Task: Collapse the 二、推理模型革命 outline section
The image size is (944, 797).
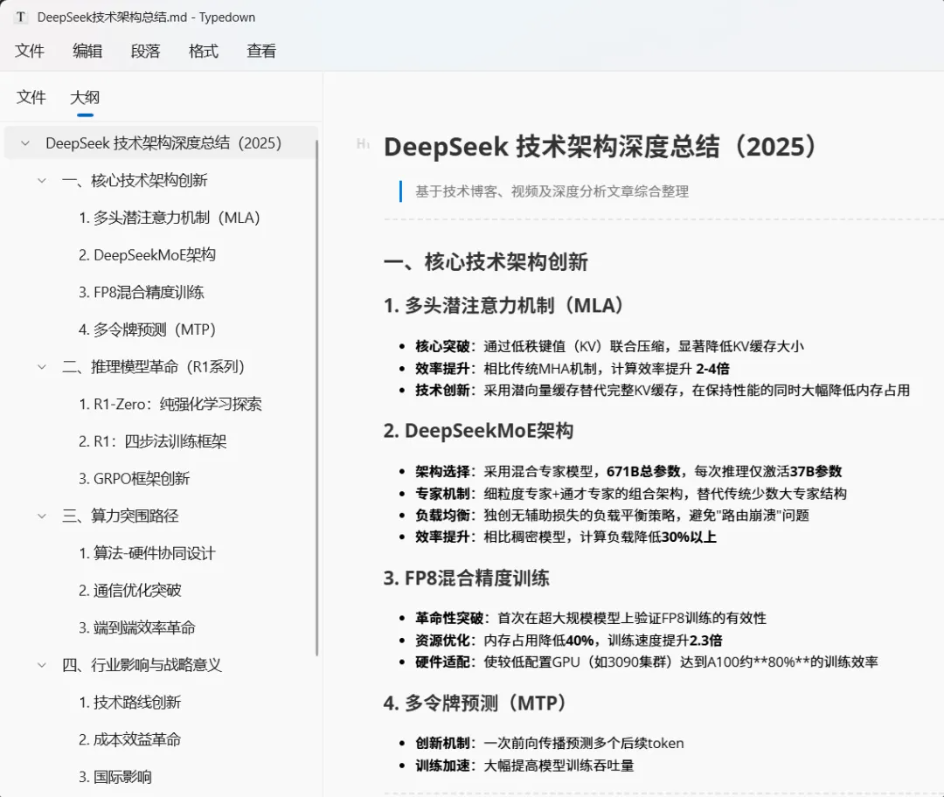Action: click(x=42, y=367)
